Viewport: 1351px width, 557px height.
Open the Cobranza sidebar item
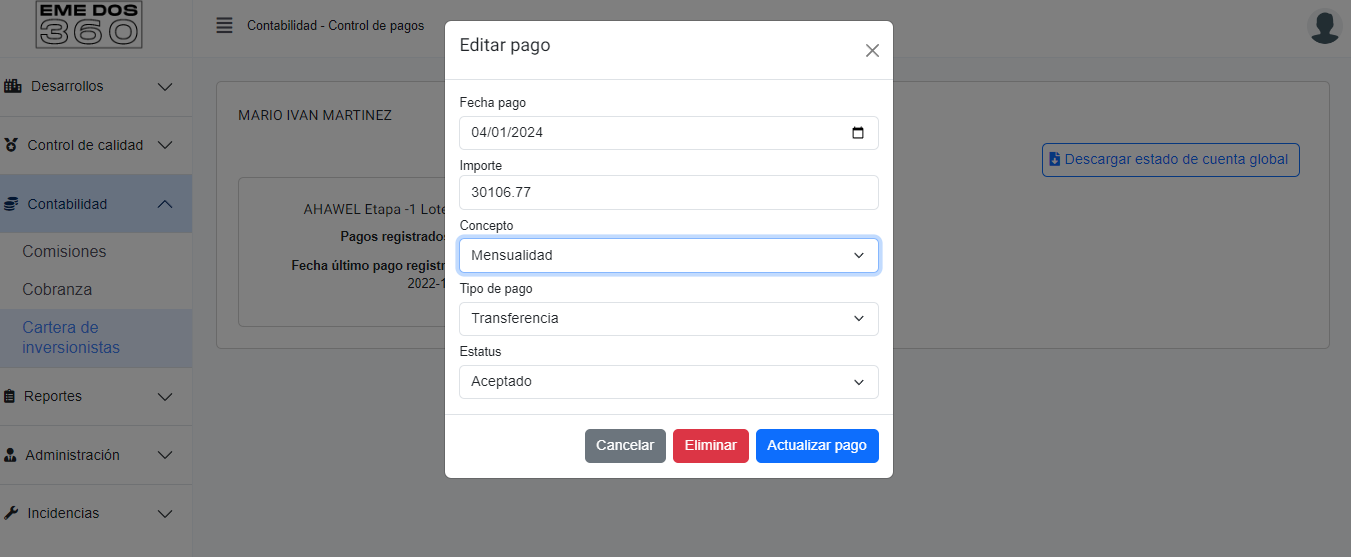(x=57, y=290)
